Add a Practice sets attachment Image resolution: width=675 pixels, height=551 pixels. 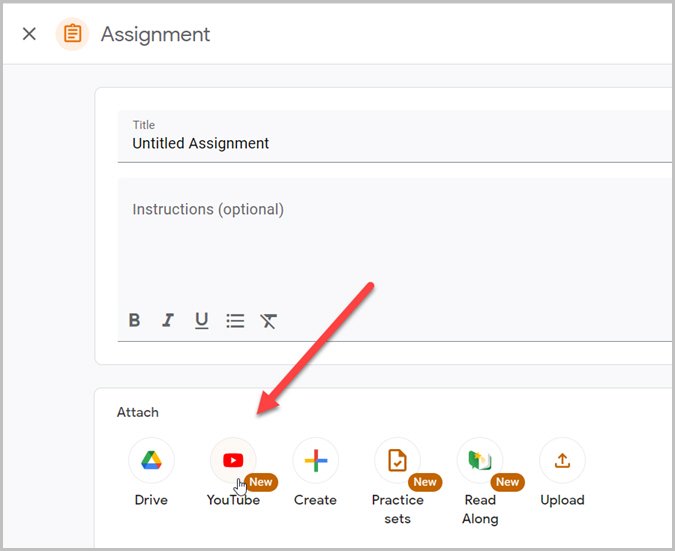pyautogui.click(x=397, y=460)
